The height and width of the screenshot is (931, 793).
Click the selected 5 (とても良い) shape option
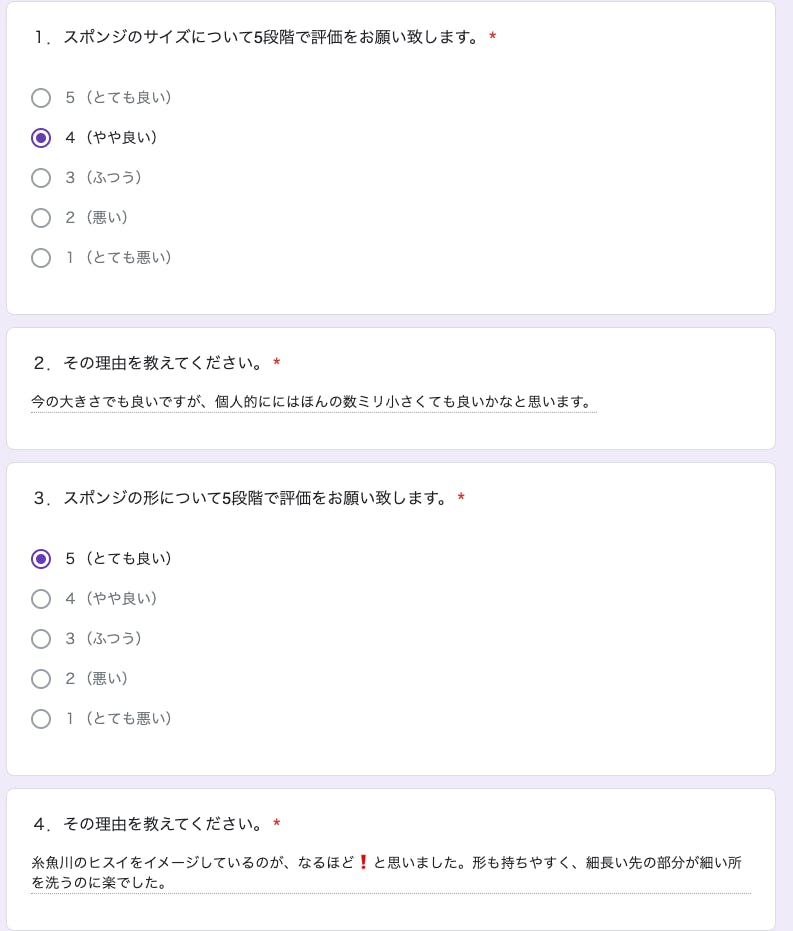pos(41,559)
